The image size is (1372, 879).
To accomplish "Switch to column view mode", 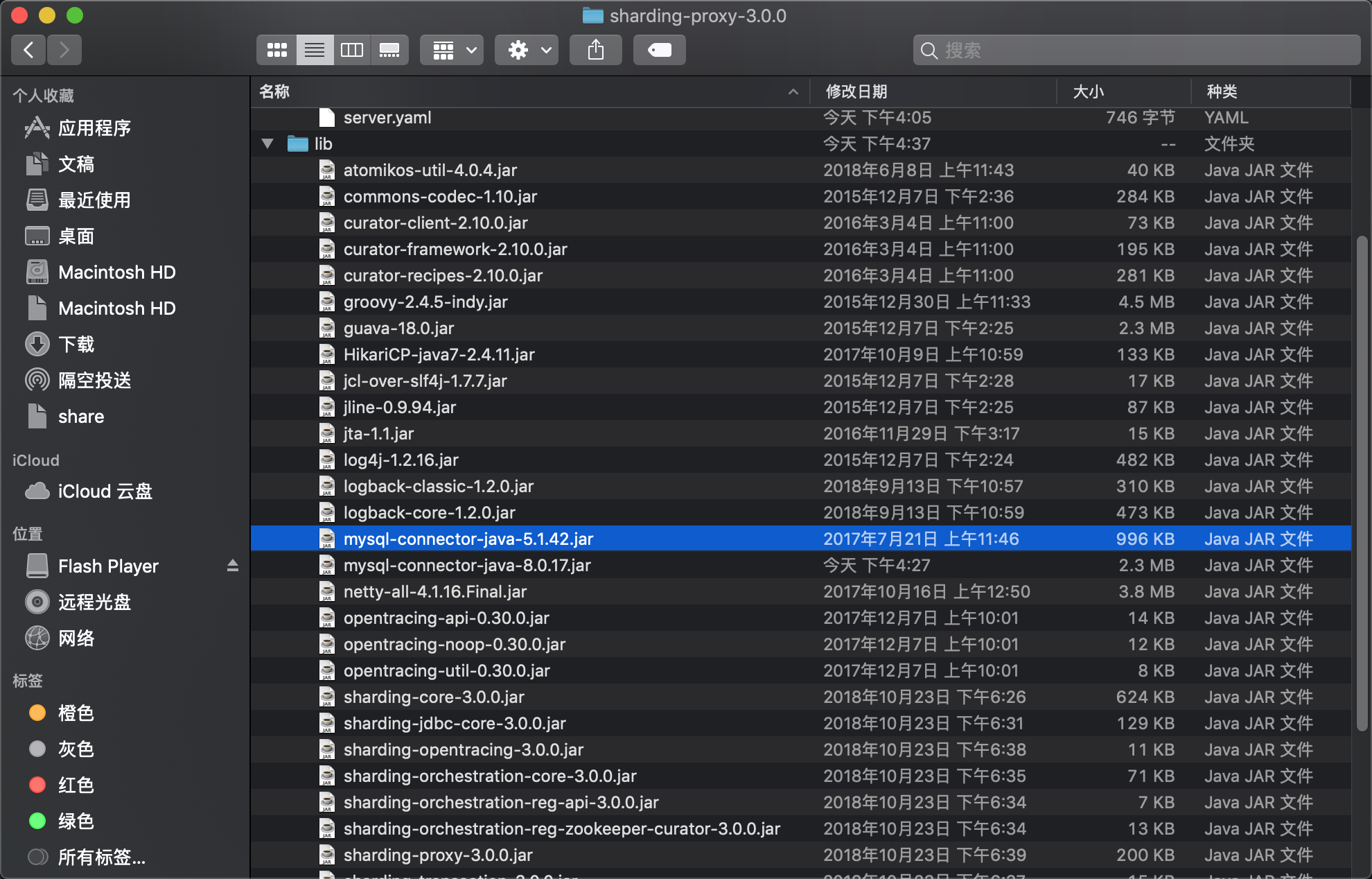I will (352, 49).
